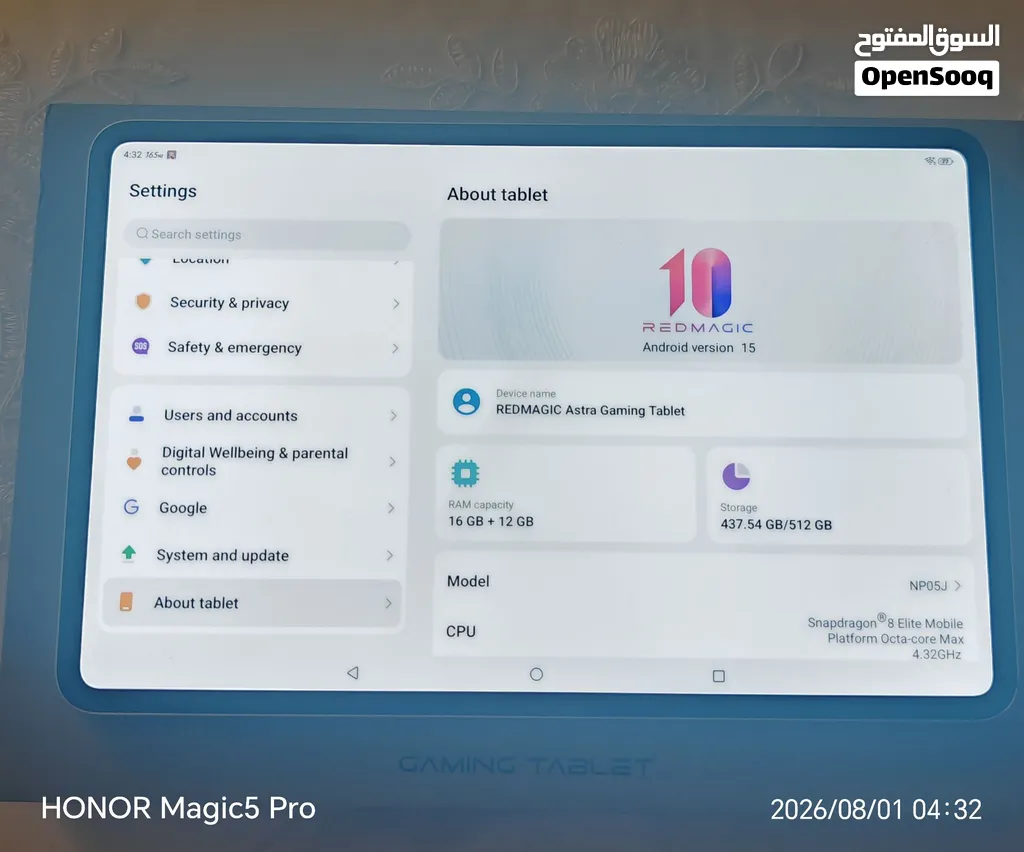The width and height of the screenshot is (1024, 852).
Task: Tap Storage 437.54 GB/512 GB value
Action: pyautogui.click(x=776, y=524)
